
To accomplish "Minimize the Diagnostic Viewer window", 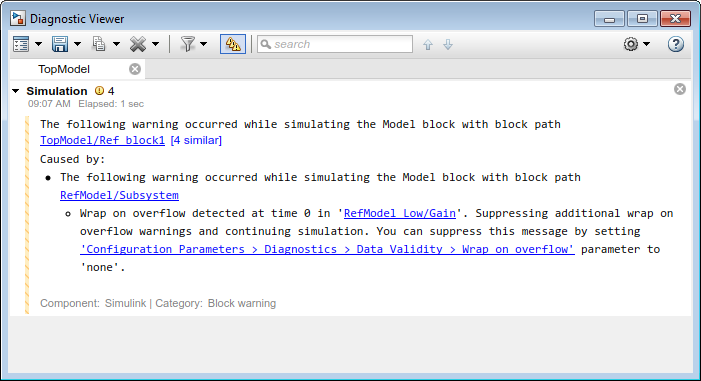I will 609,19.
